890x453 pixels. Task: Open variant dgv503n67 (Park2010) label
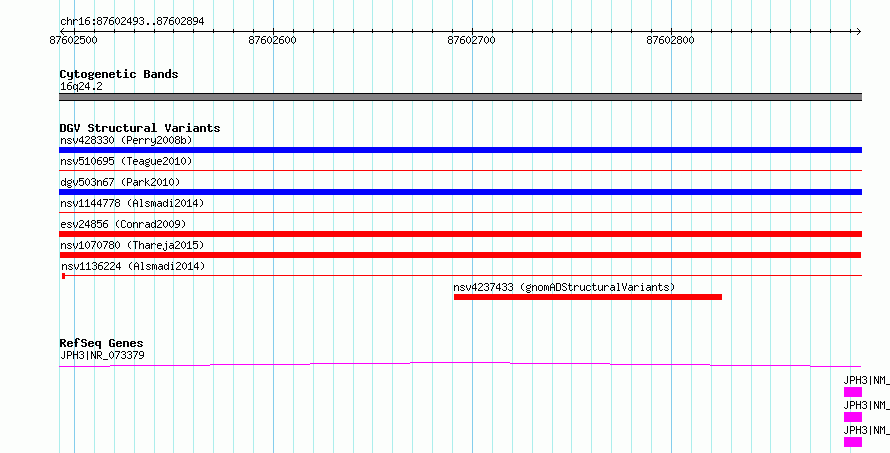[x=120, y=182]
